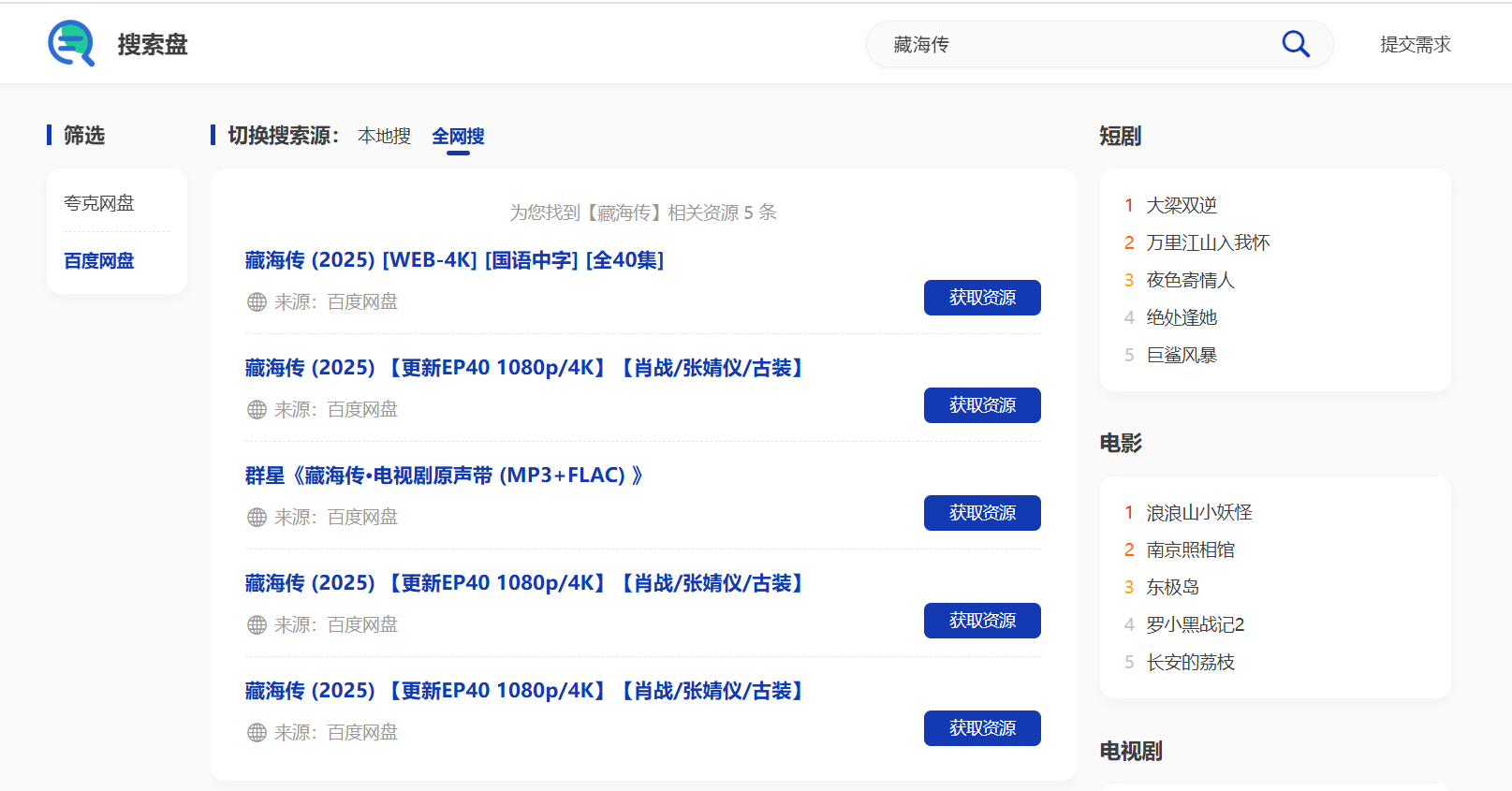The width and height of the screenshot is (1512, 791).
Task: Click the 搜索盘 logo icon
Action: click(71, 43)
